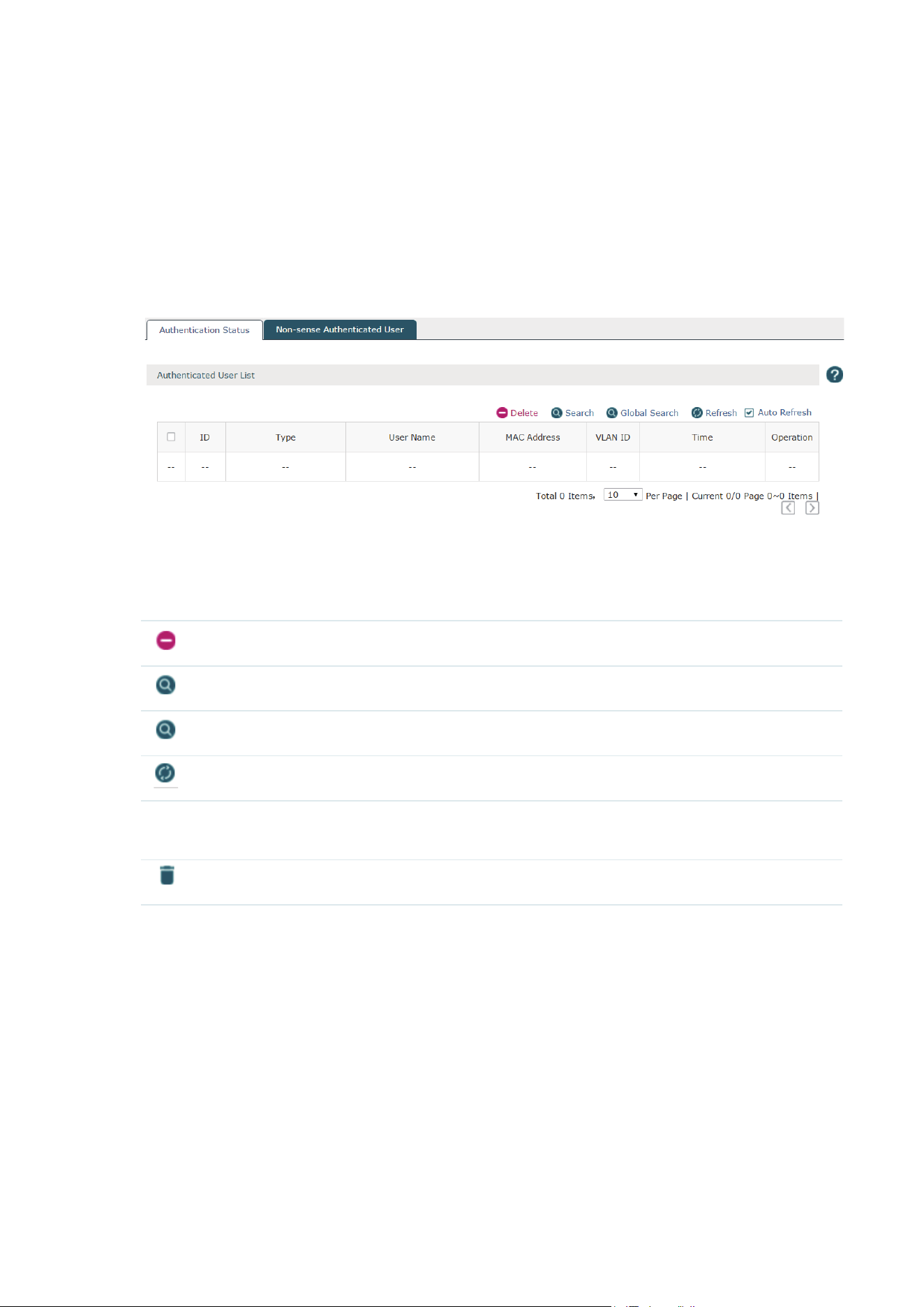Viewport: 924px width, 1307px height.
Task: Go to previous page arrow
Action: (x=788, y=508)
